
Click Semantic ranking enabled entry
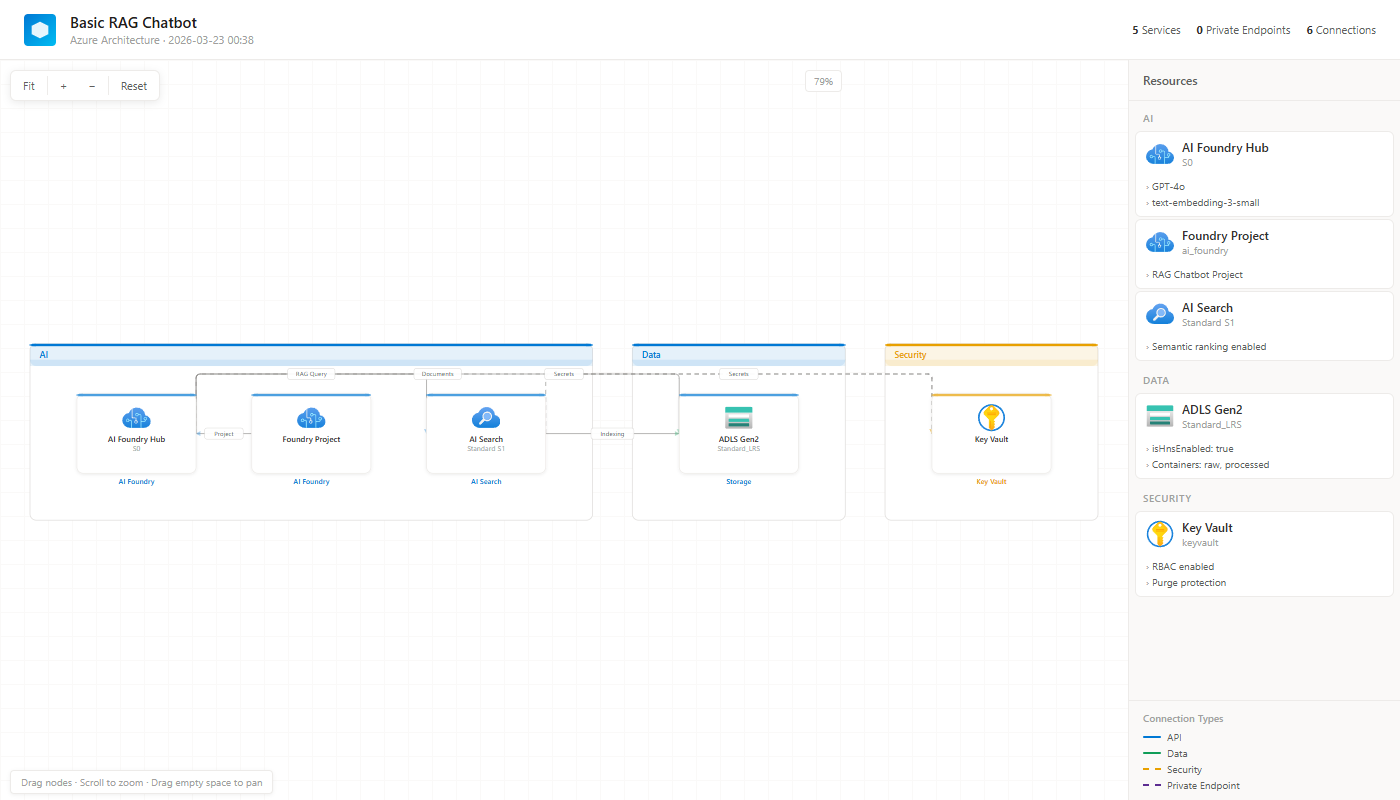pos(1207,347)
